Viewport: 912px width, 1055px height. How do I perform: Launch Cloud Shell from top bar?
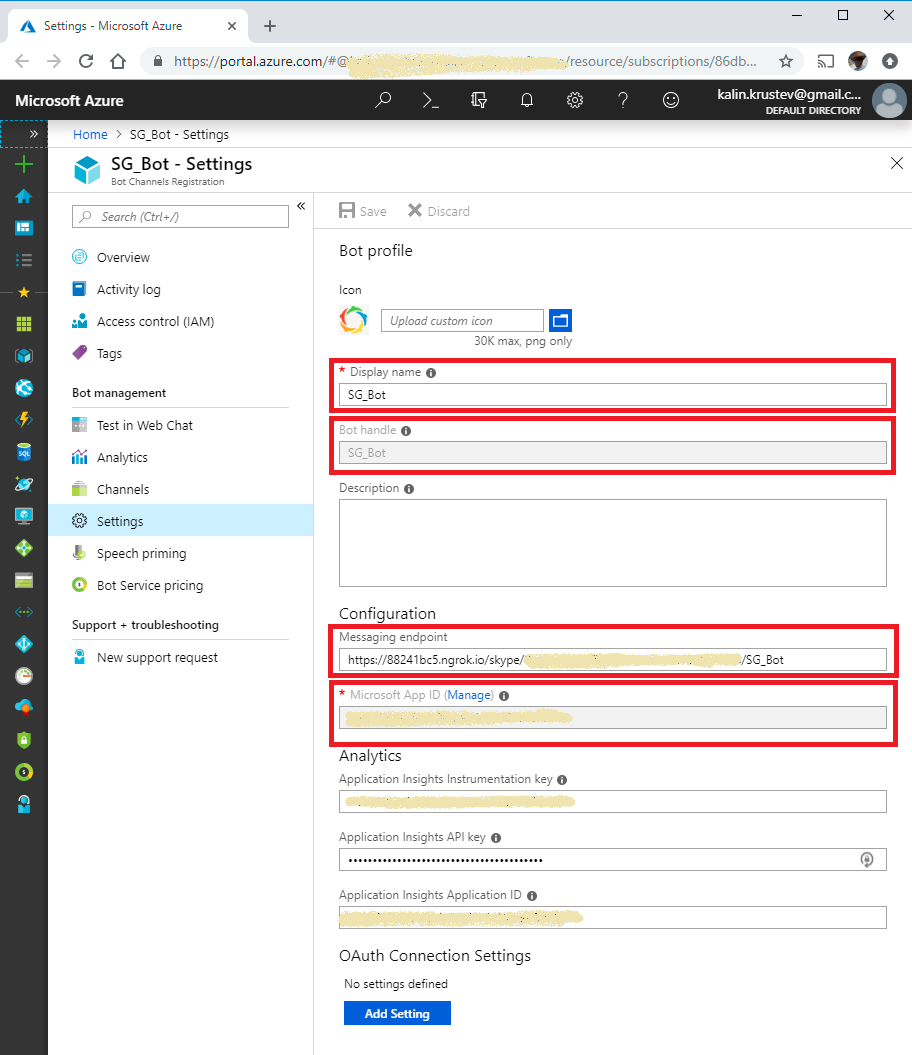431,100
